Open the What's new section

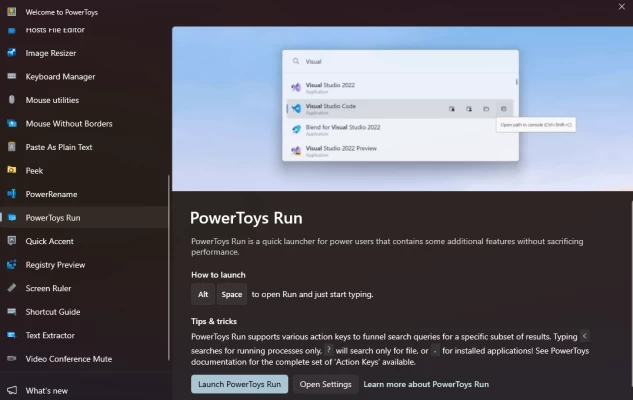pyautogui.click(x=46, y=390)
